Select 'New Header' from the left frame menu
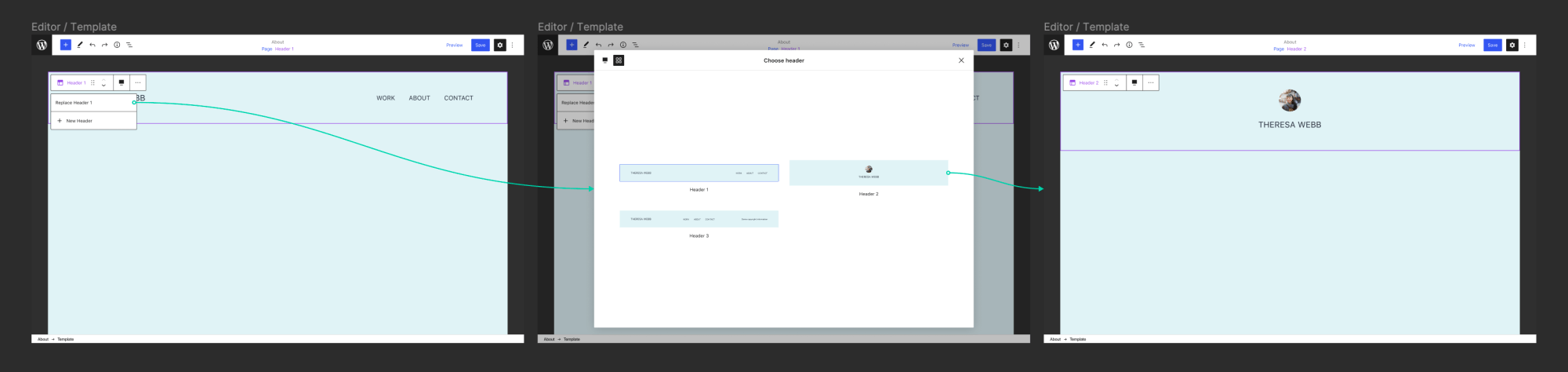This screenshot has height=372, width=1568. (78, 121)
